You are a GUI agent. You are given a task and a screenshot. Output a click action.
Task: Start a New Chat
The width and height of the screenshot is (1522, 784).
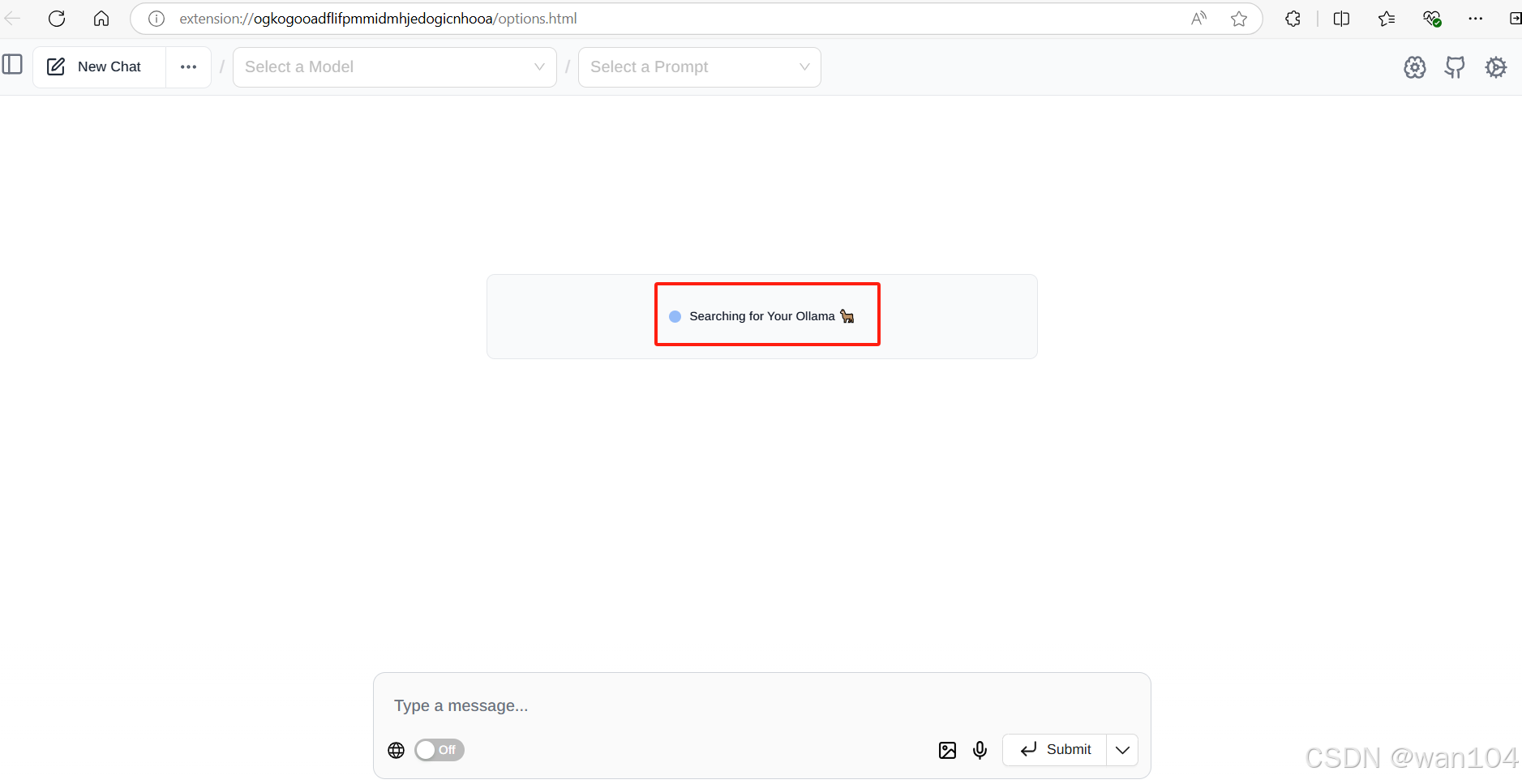(x=99, y=66)
